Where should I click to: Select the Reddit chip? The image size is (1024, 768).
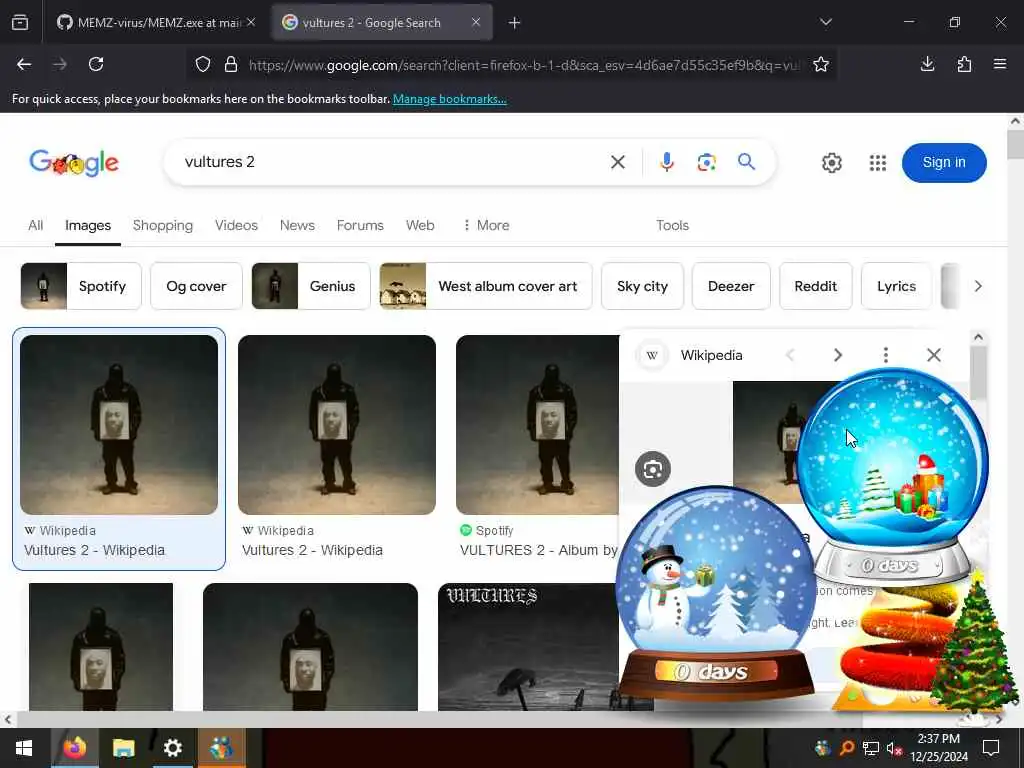pyautogui.click(x=816, y=286)
